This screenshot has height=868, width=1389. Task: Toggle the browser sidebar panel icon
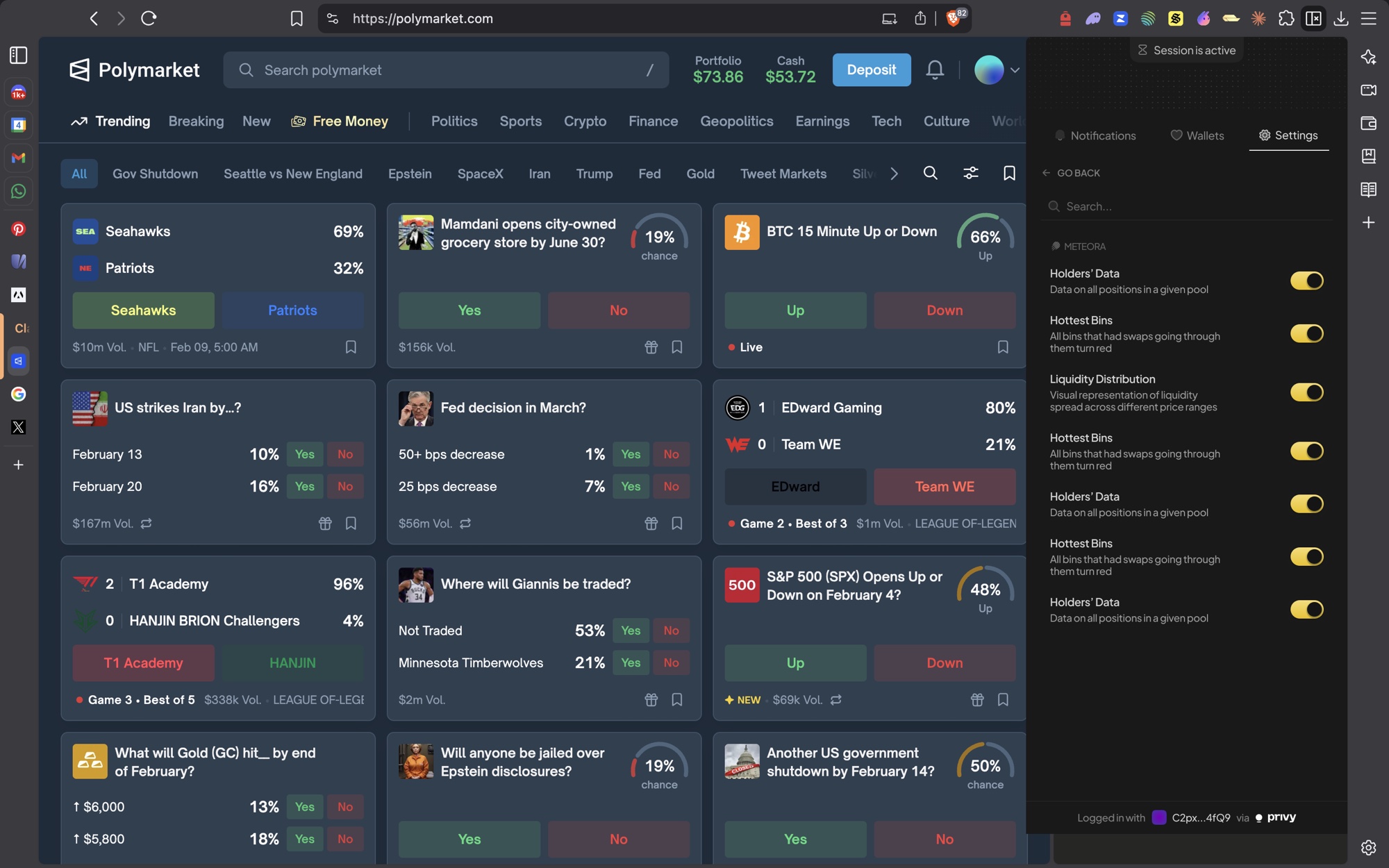(19, 55)
